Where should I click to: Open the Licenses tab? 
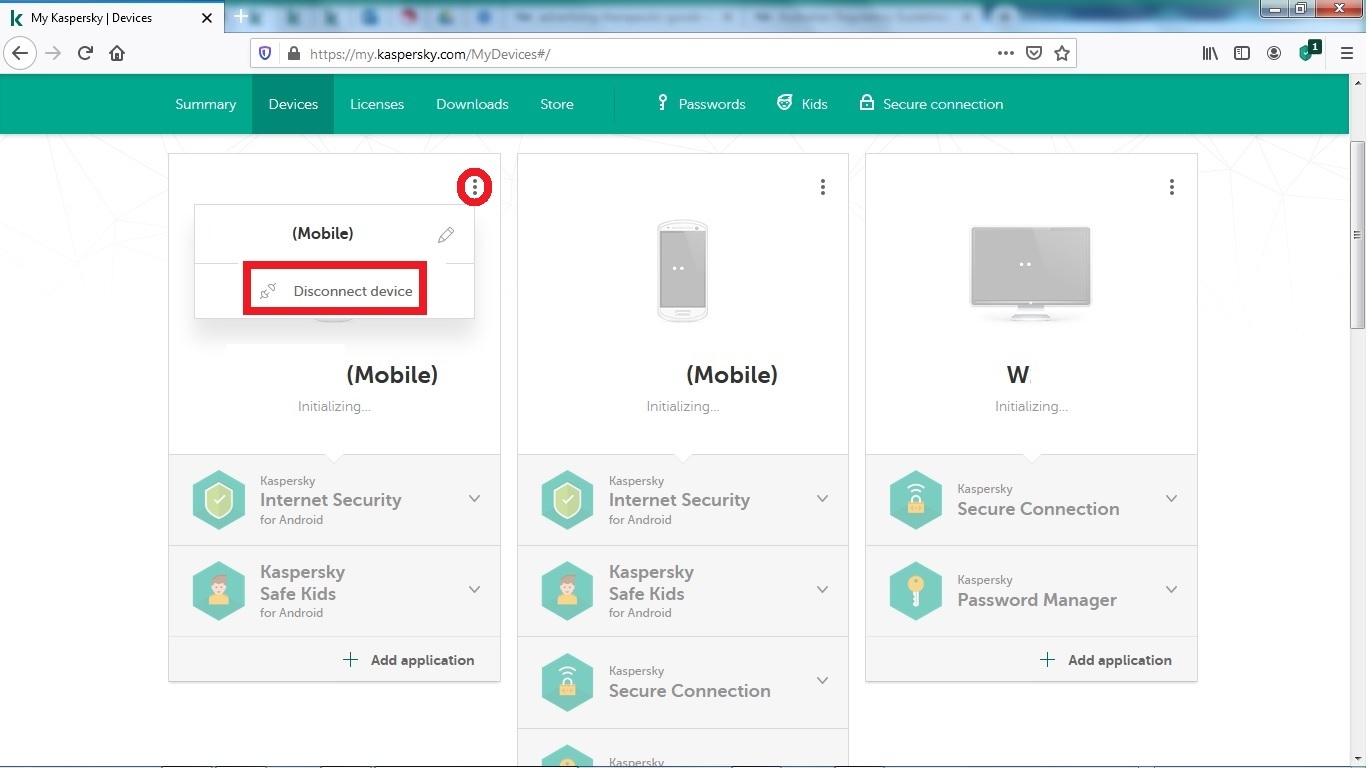[377, 104]
